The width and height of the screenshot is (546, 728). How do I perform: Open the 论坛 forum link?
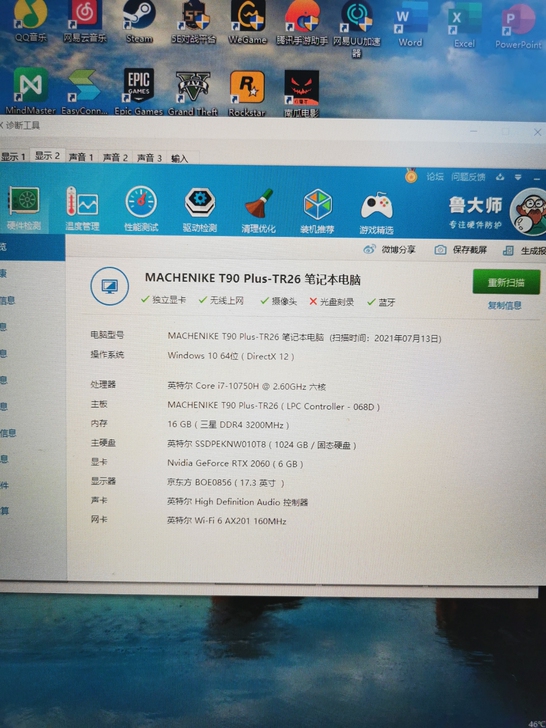435,176
